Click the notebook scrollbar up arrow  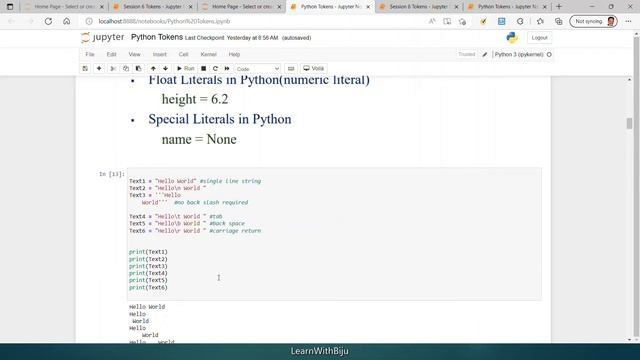click(629, 80)
